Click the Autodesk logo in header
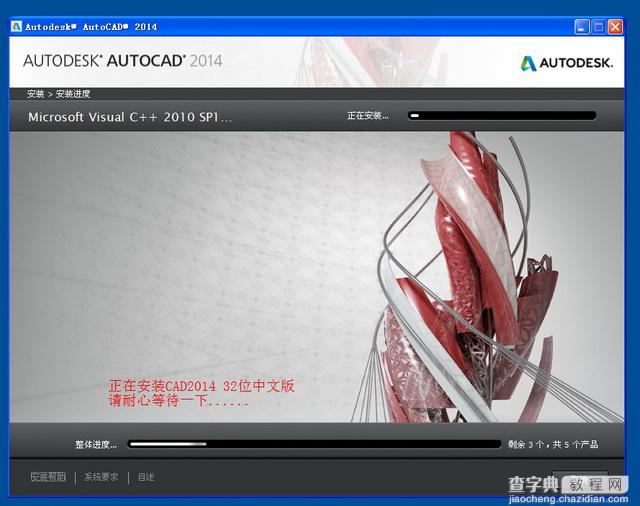 pyautogui.click(x=567, y=63)
